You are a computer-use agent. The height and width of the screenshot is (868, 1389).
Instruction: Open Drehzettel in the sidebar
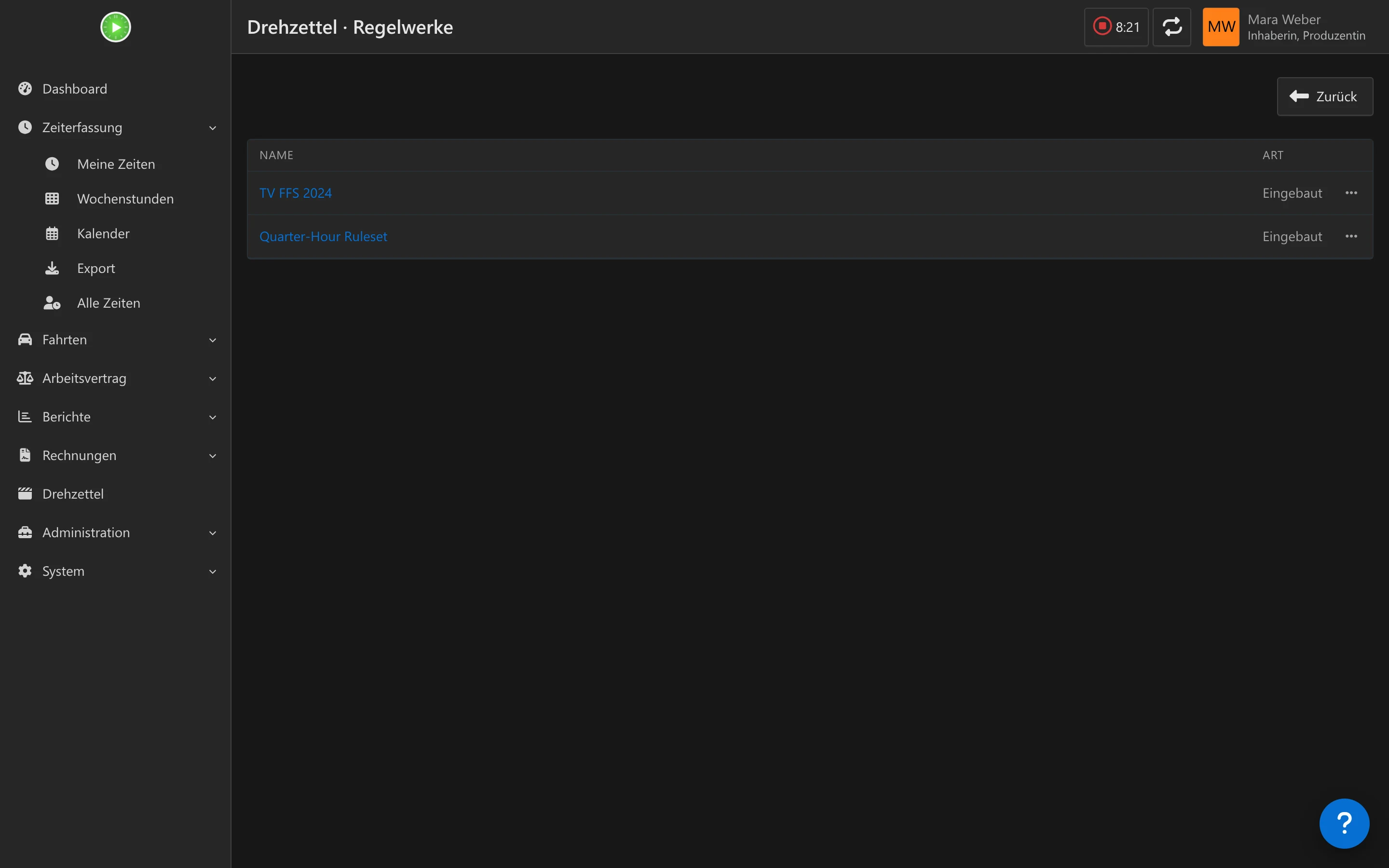73,494
